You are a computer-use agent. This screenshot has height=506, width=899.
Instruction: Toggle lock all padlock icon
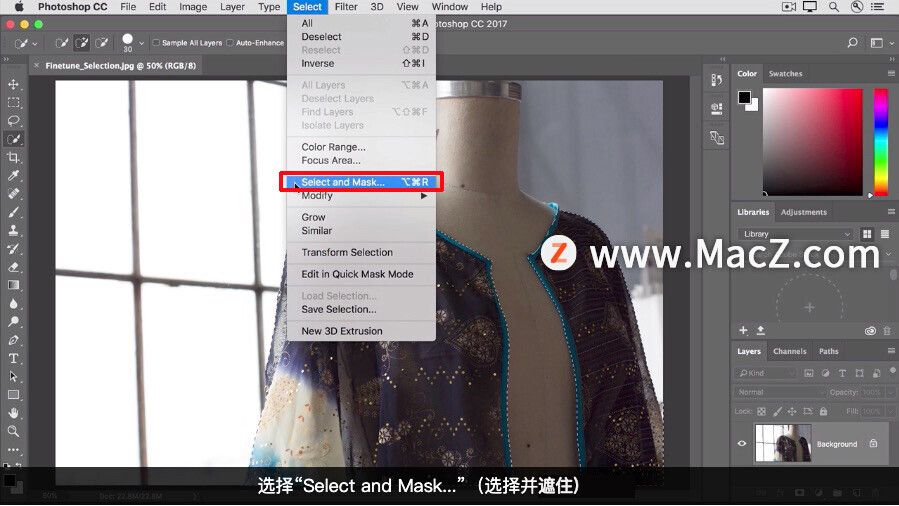(x=823, y=411)
